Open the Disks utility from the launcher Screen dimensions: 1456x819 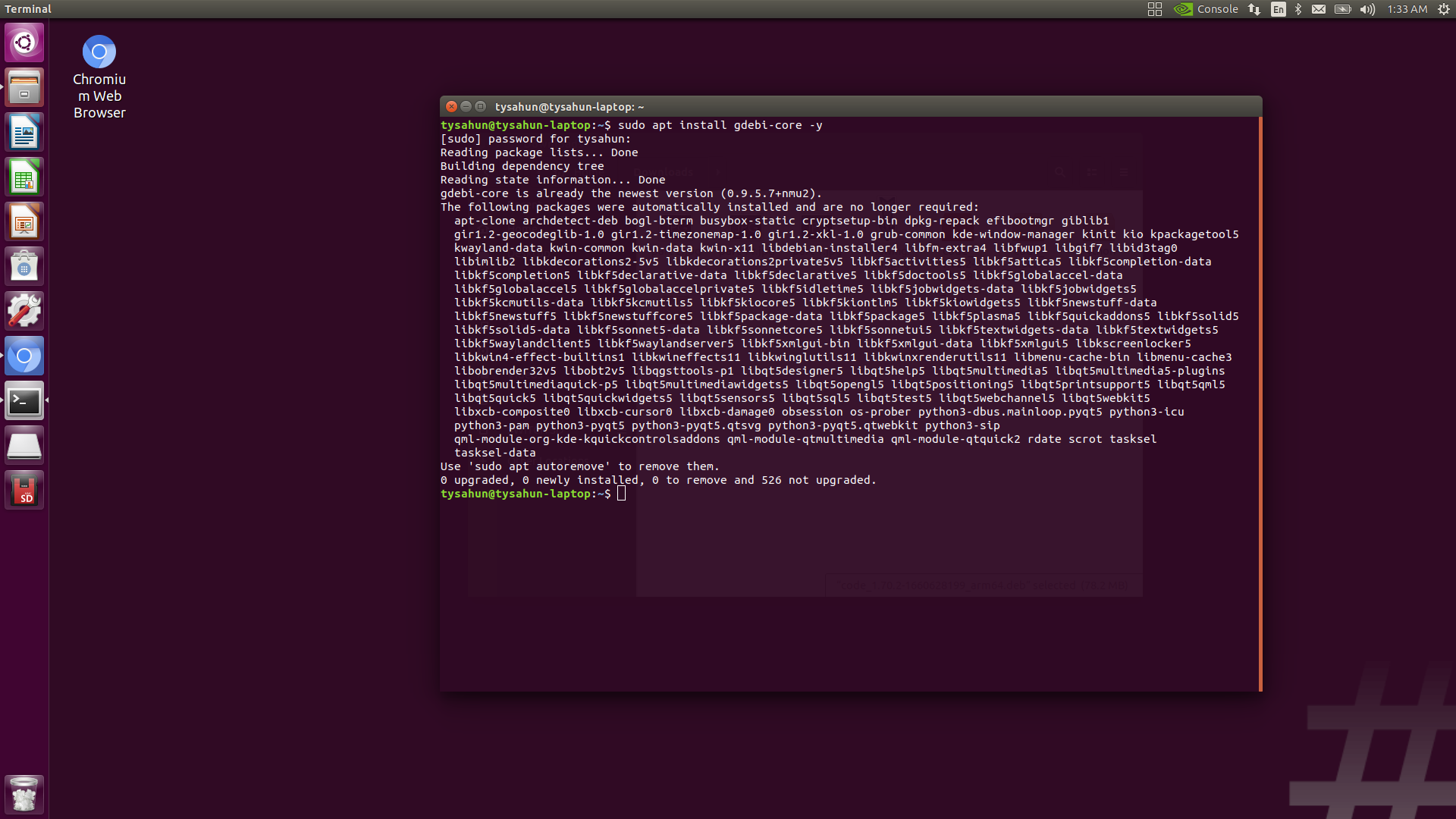click(24, 445)
